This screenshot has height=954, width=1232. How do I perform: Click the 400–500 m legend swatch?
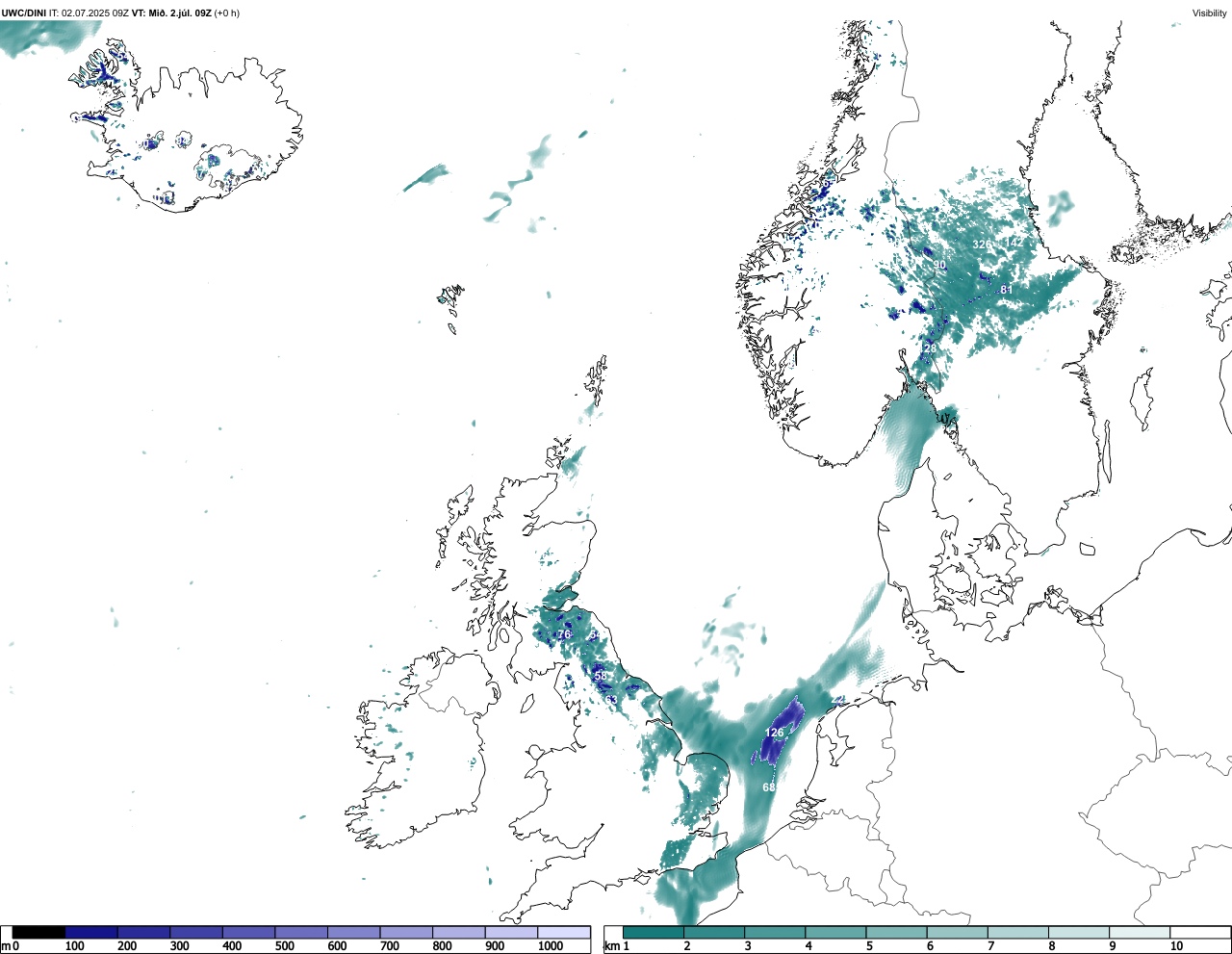(248, 932)
